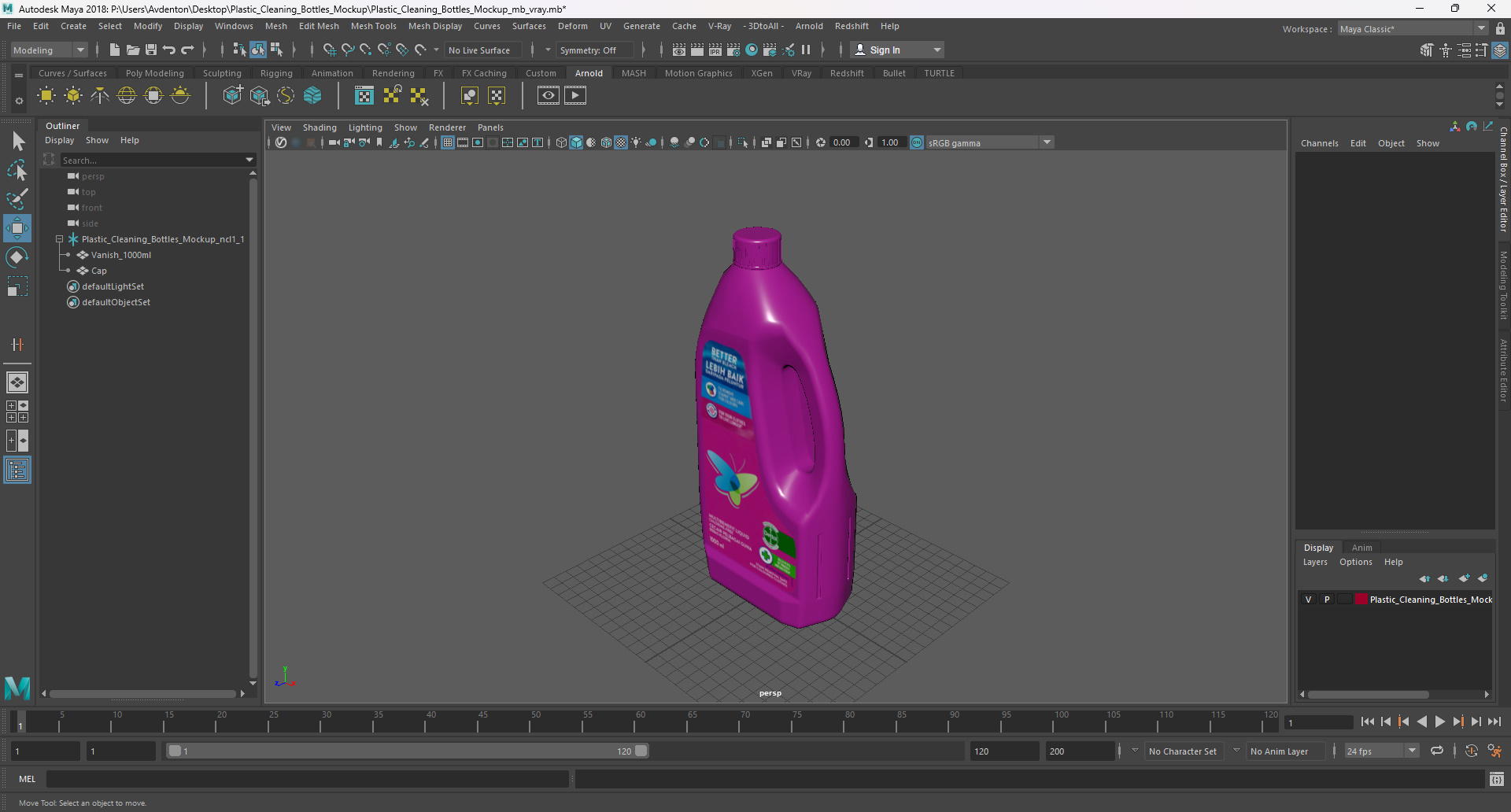Viewport: 1511px width, 812px height.
Task: Switch to four-view layout icon
Action: pyautogui.click(x=17, y=412)
